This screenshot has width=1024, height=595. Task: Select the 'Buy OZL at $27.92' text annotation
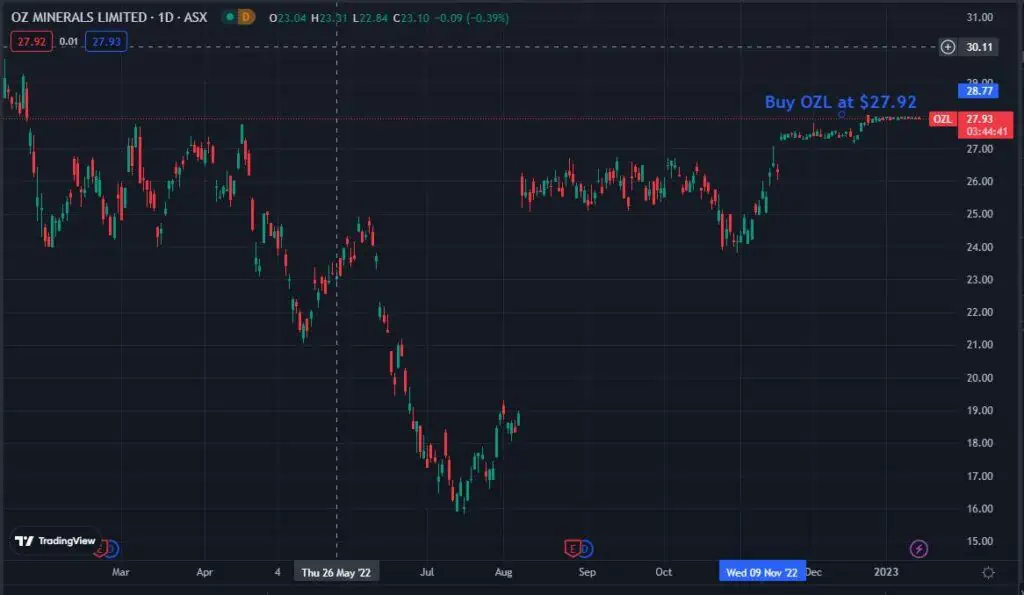click(x=840, y=101)
